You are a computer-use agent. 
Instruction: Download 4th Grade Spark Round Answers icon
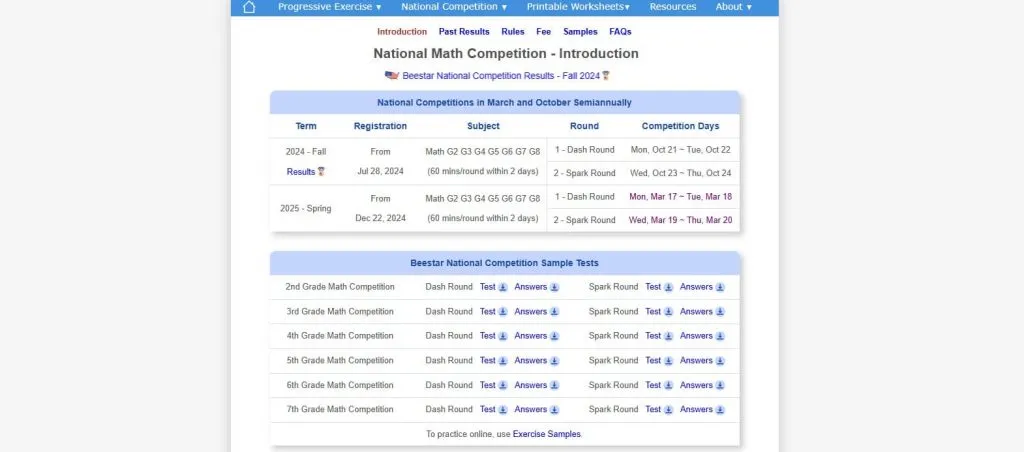coord(720,336)
